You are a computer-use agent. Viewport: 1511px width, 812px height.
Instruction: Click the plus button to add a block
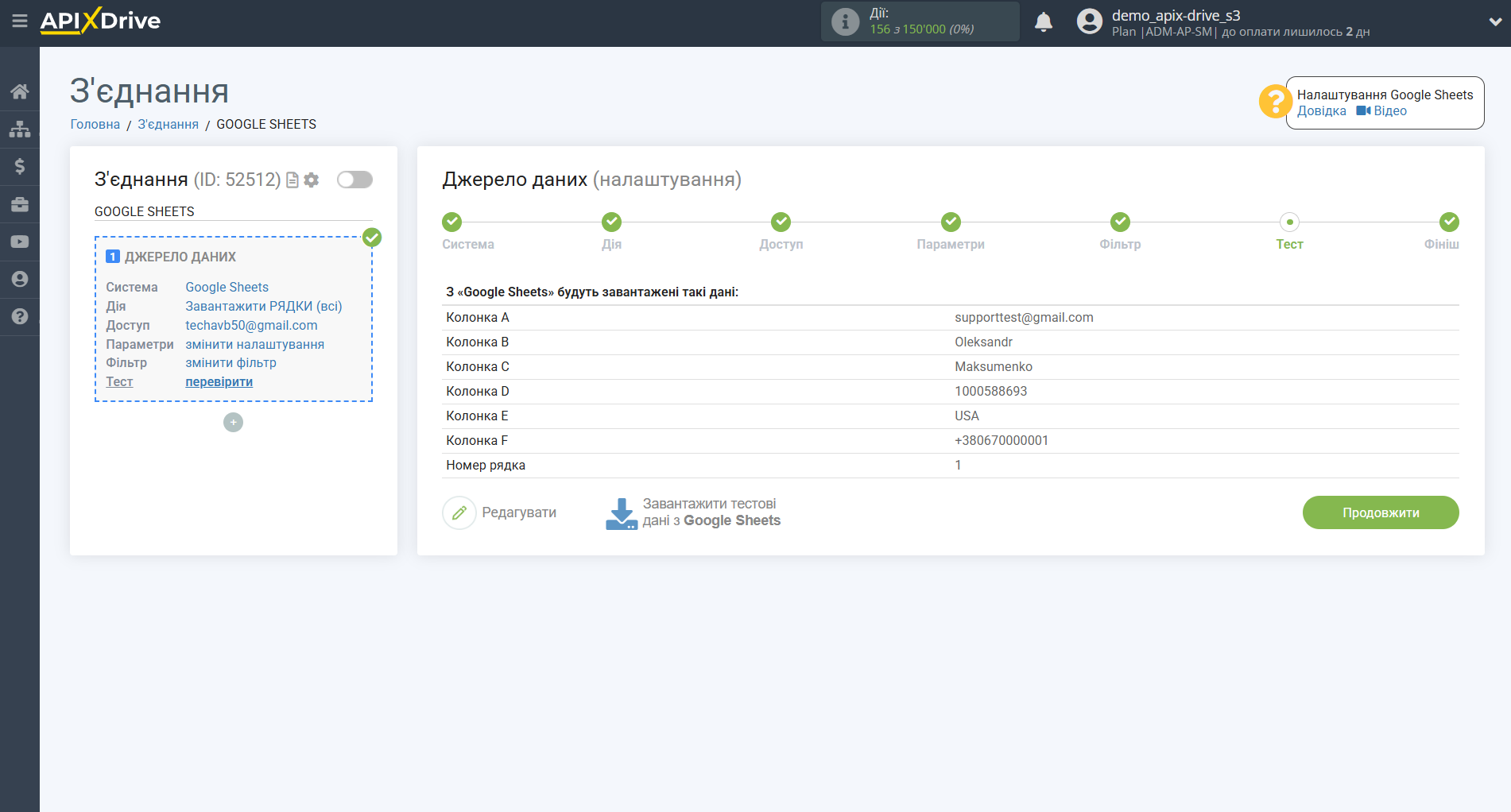(233, 423)
